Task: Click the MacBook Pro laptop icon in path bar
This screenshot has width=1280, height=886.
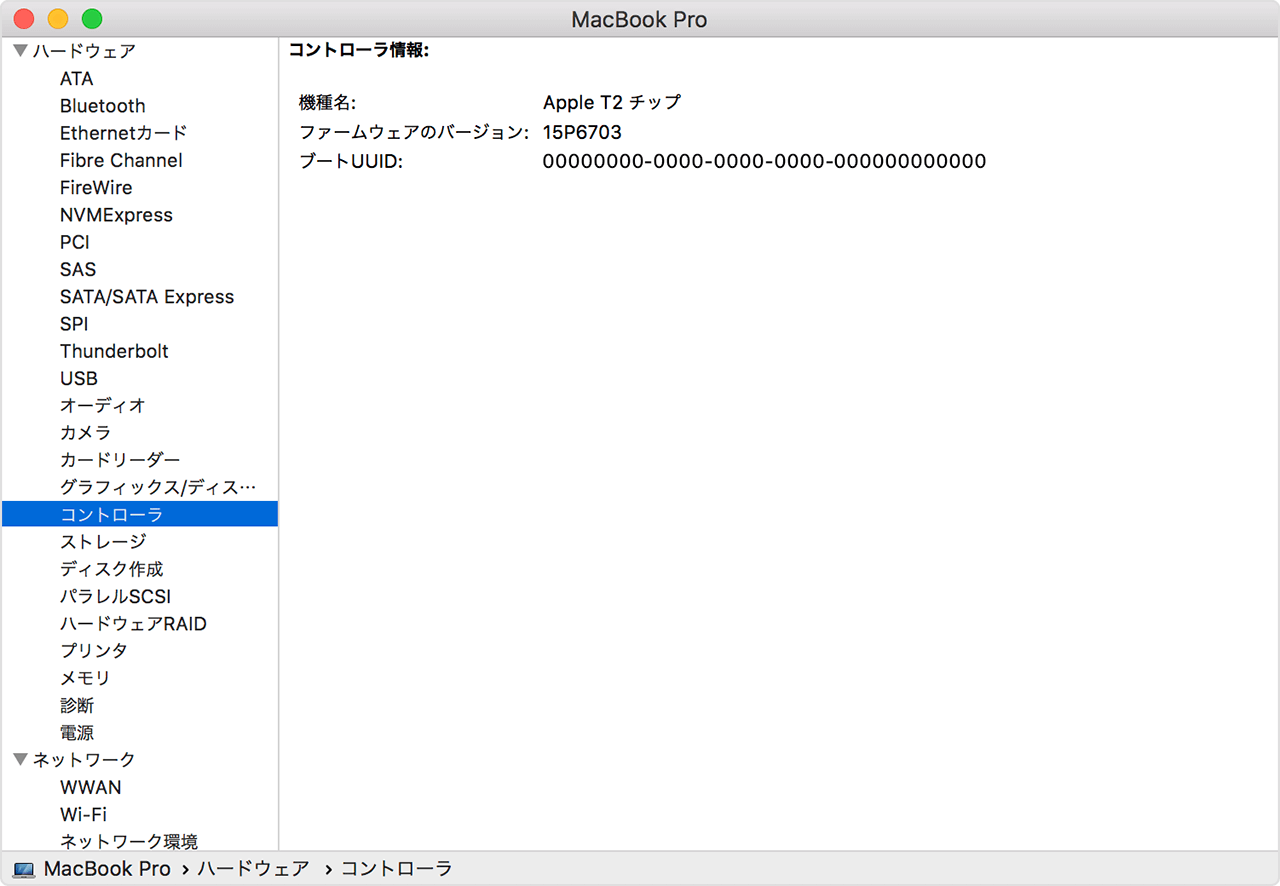Action: 24,870
